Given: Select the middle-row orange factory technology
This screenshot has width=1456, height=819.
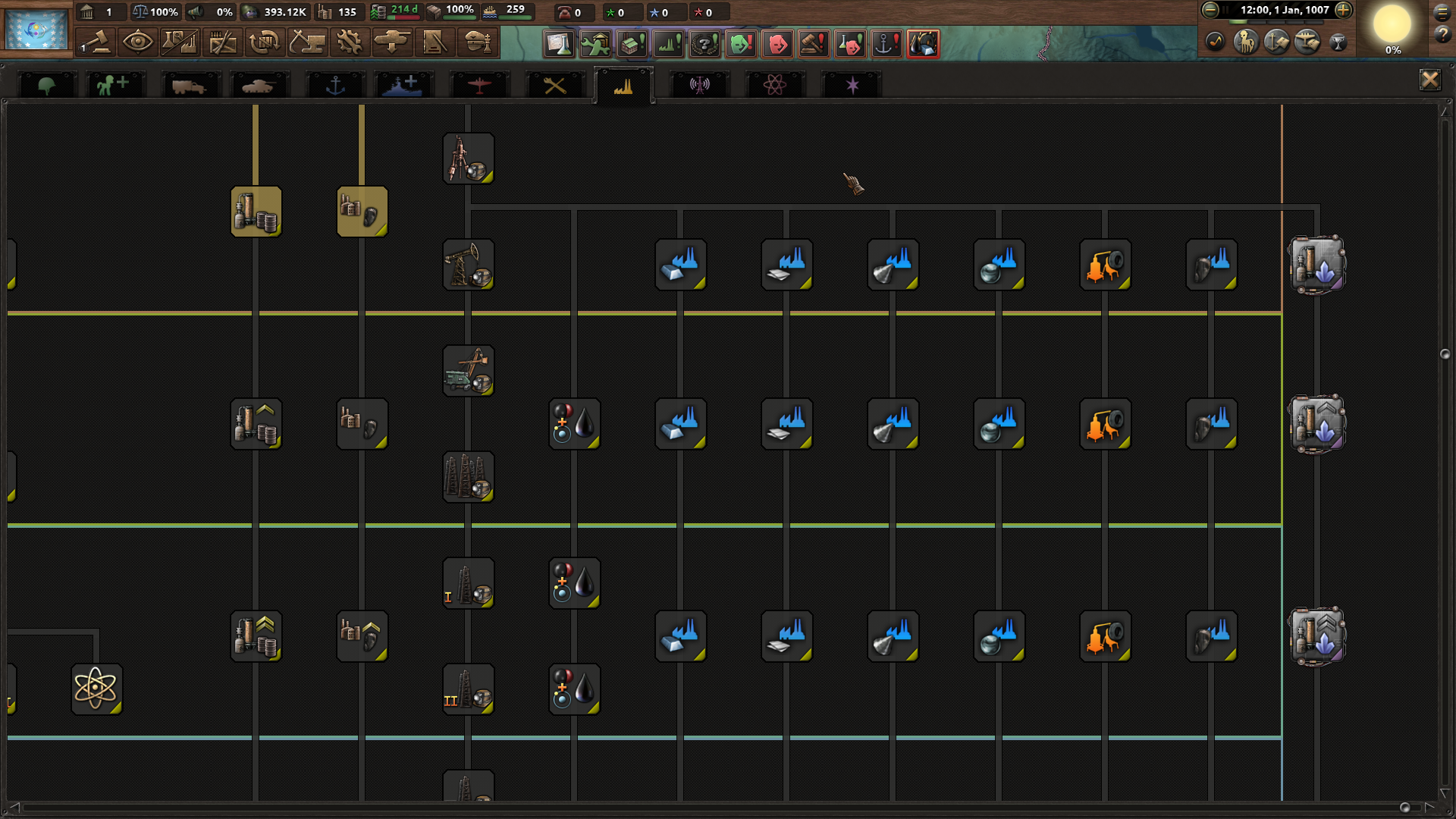Looking at the screenshot, I should point(1106,424).
